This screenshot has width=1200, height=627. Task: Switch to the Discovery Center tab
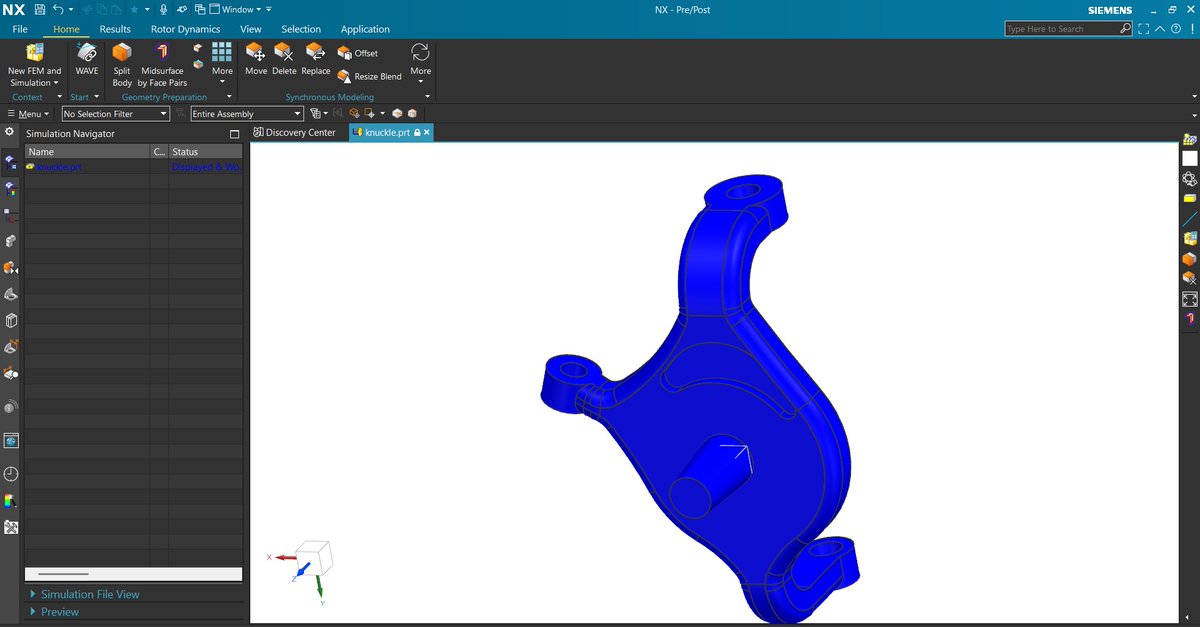[x=294, y=132]
